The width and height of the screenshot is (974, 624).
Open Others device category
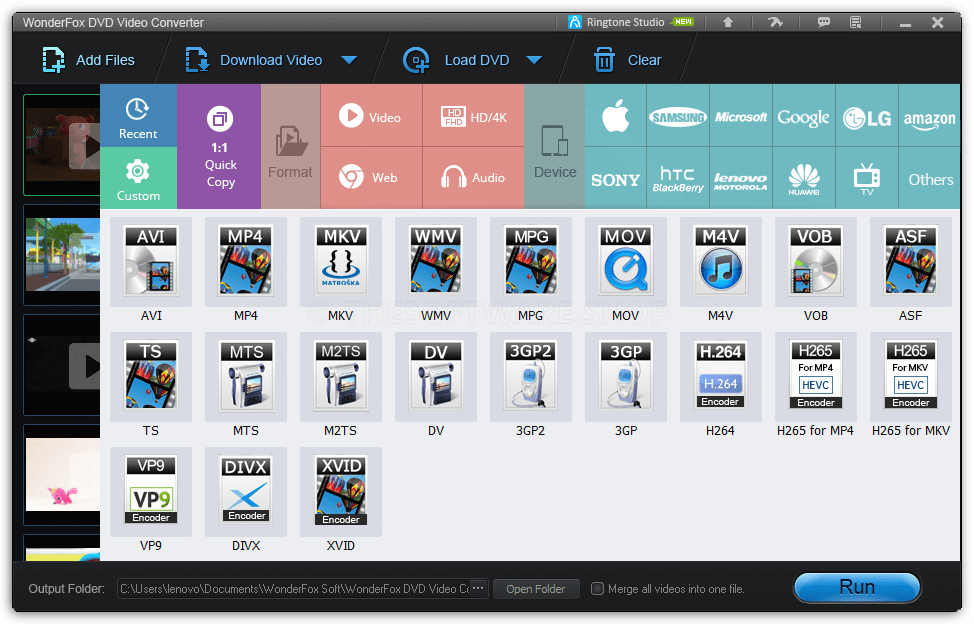point(929,178)
